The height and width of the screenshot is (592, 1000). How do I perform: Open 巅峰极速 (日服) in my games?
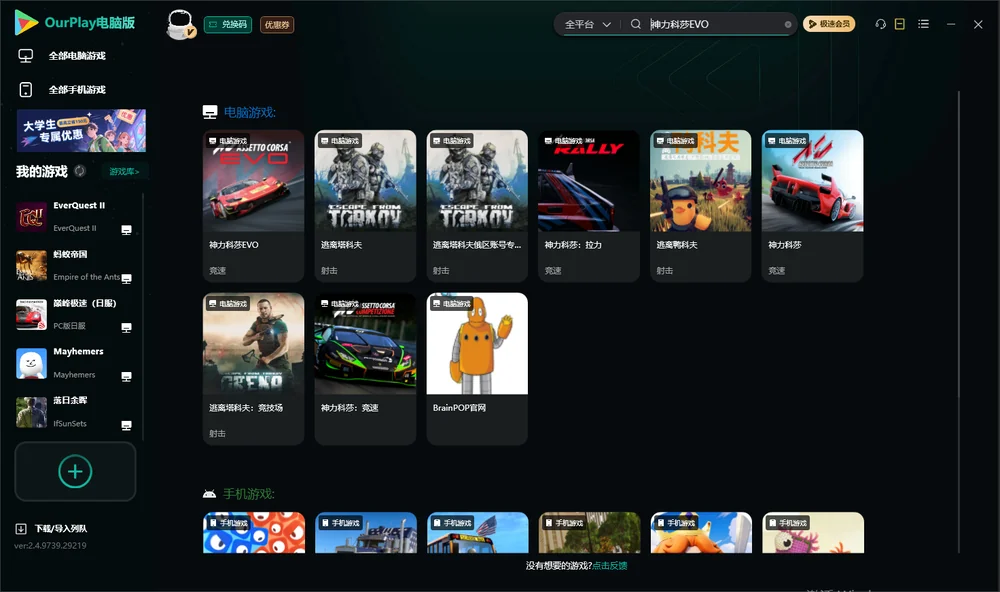(x=75, y=314)
